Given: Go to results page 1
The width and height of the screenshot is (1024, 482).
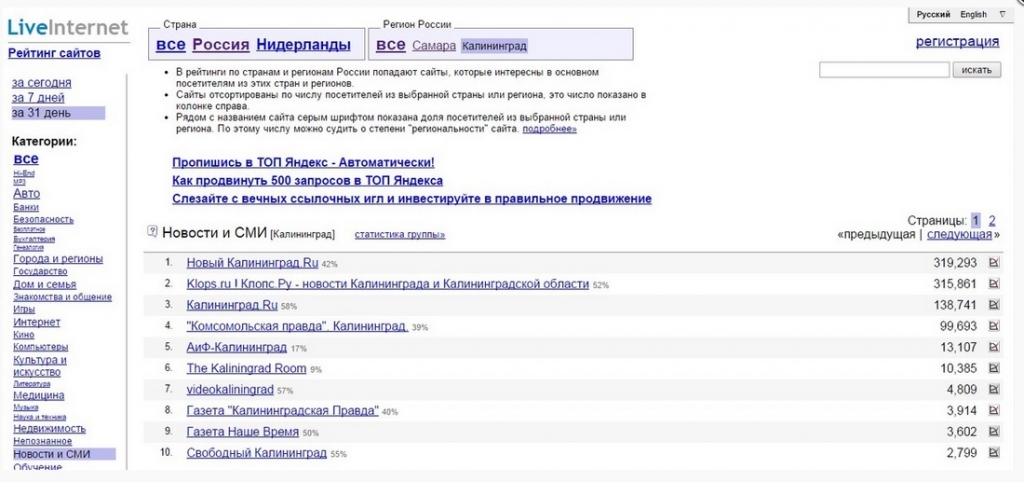Looking at the screenshot, I should pos(975,220).
